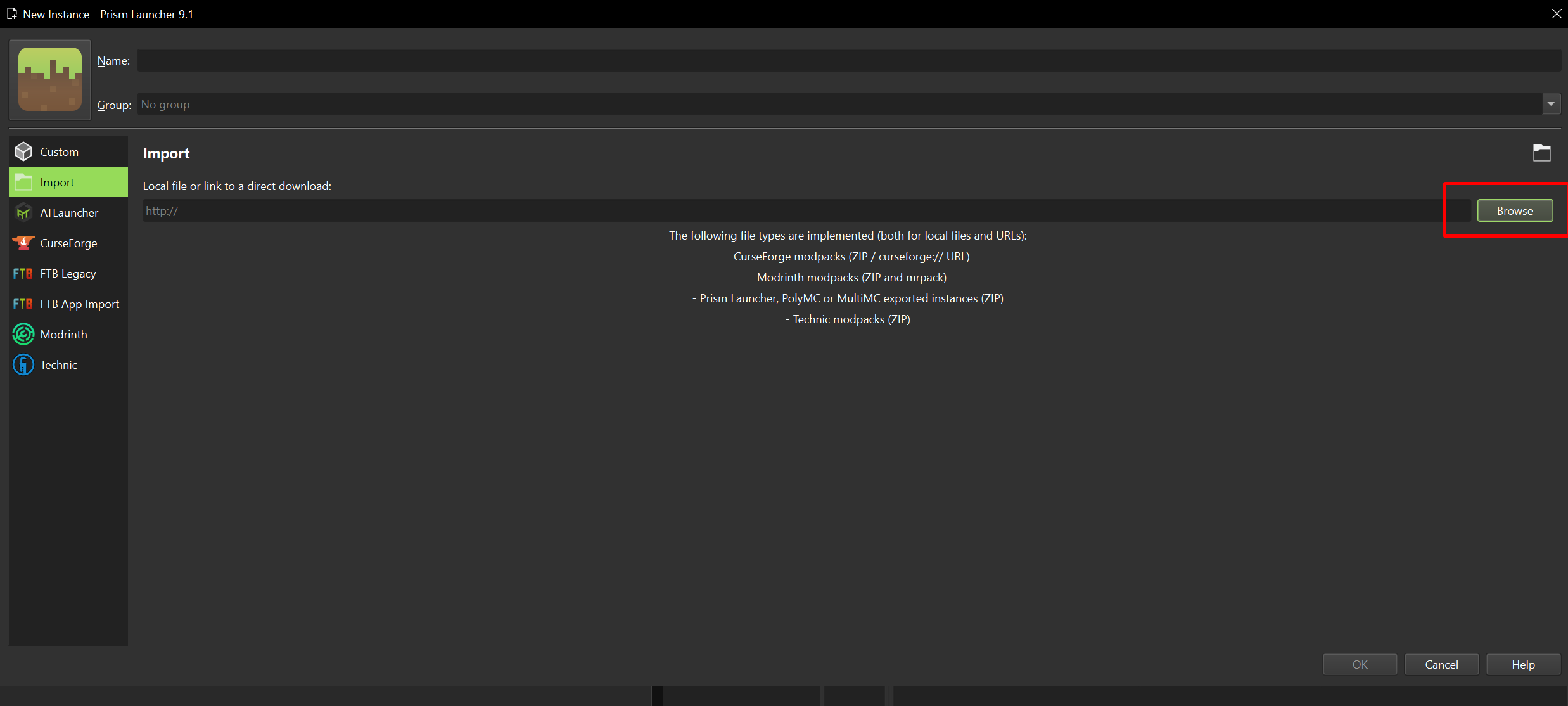Click the Technic blue icon
The width and height of the screenshot is (1568, 706).
pyautogui.click(x=23, y=364)
